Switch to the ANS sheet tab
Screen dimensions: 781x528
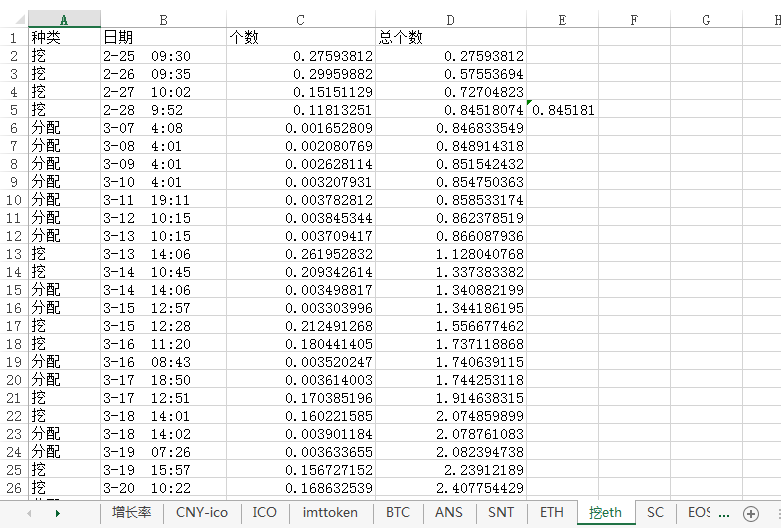448,512
